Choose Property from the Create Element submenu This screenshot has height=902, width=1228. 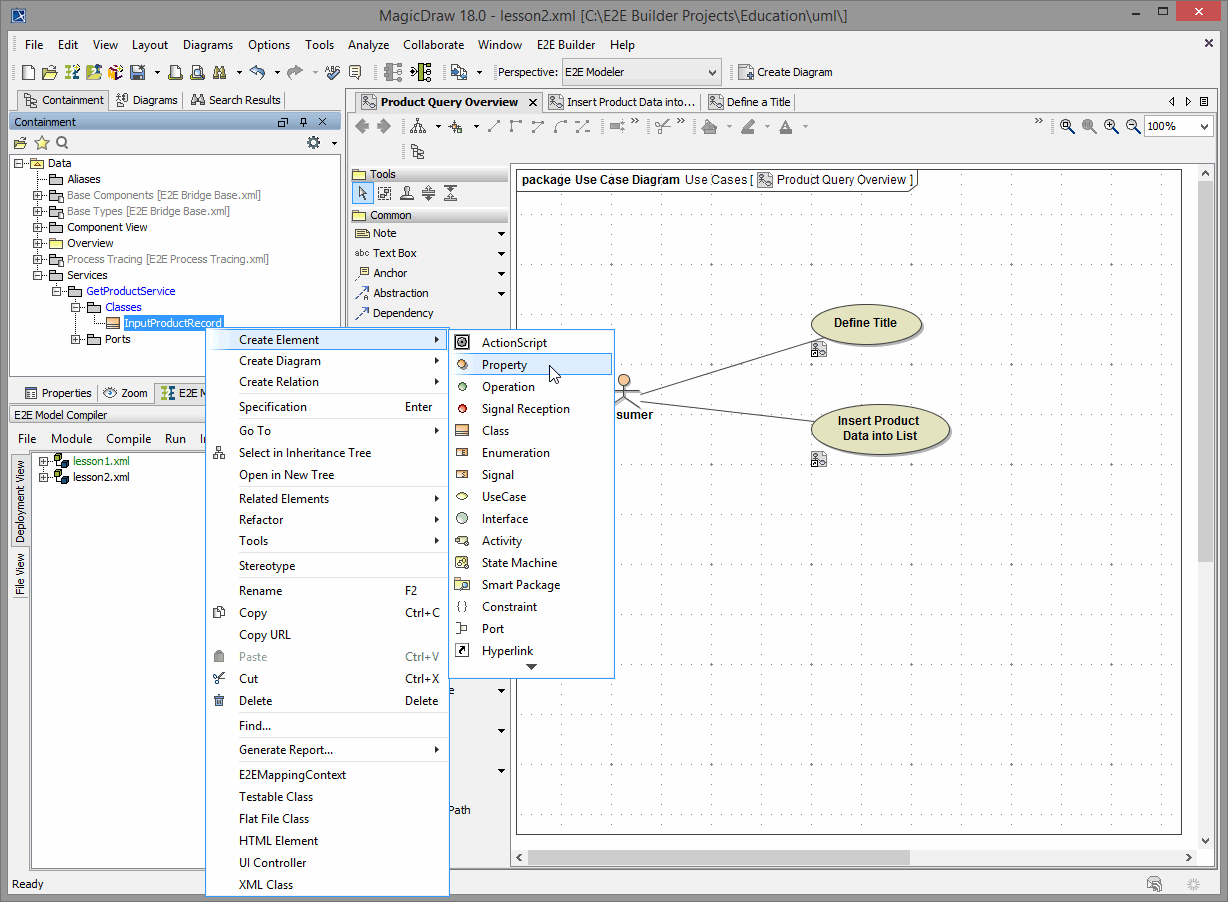click(x=504, y=365)
